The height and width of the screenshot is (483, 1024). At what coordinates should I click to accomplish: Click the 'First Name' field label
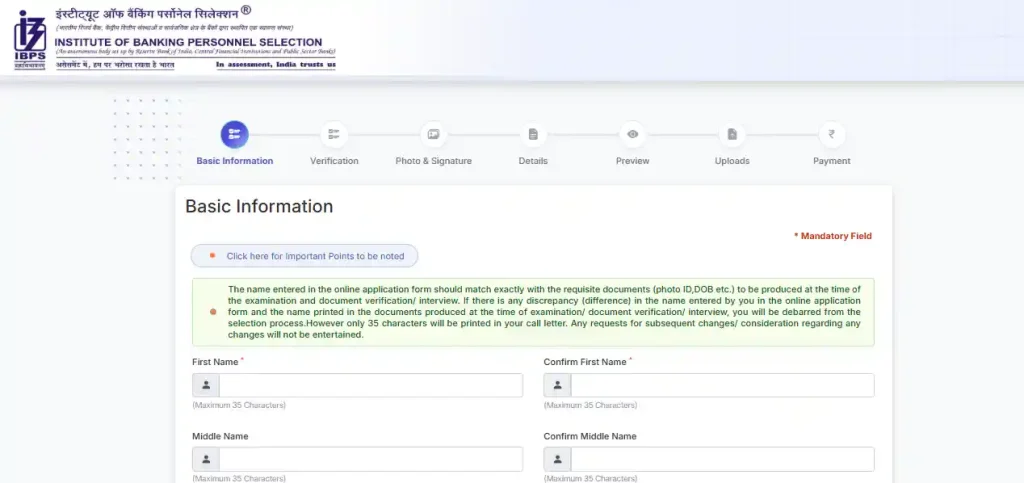coord(215,362)
